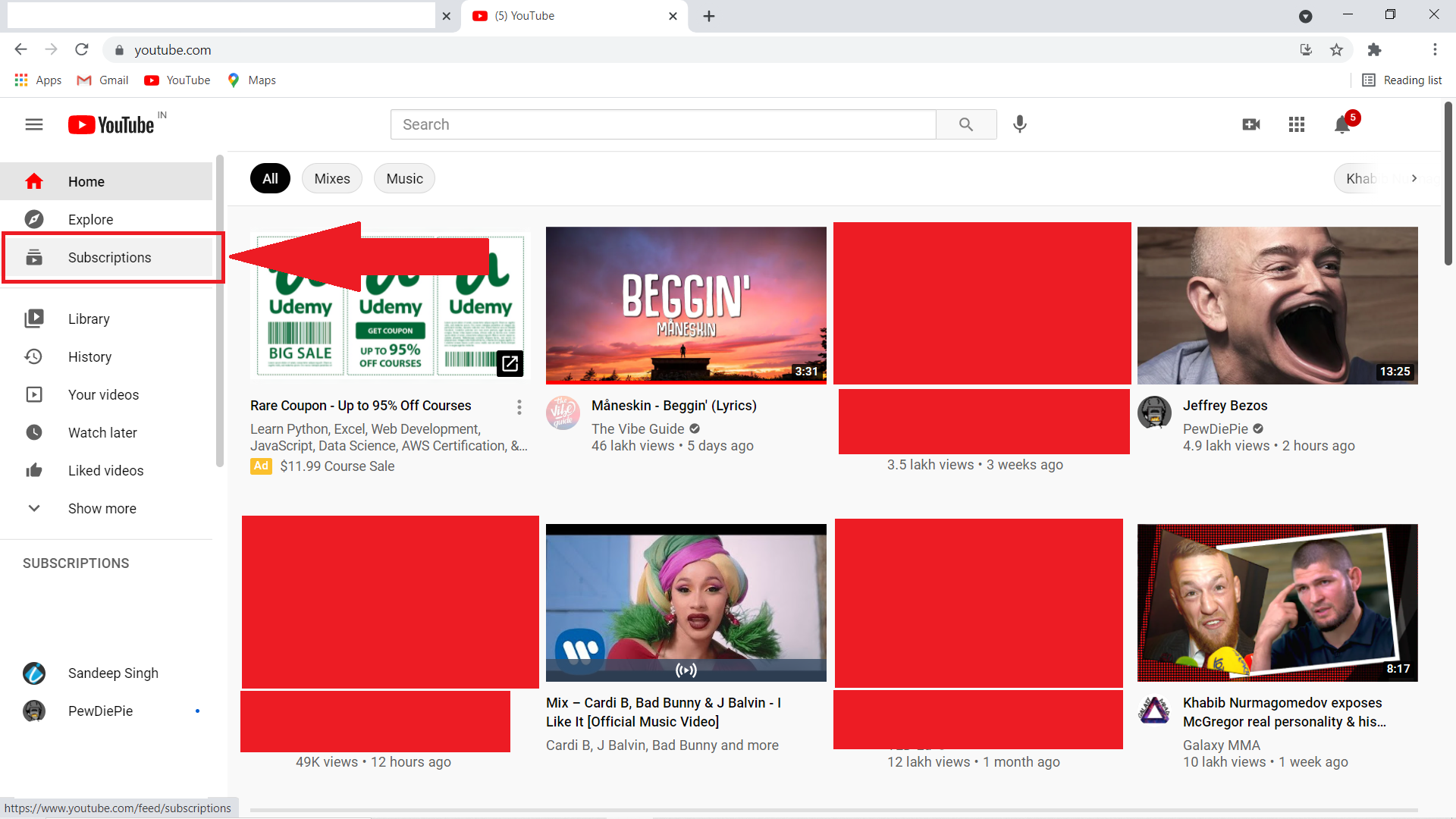
Task: Close the (5) YouTube tab
Action: point(673,16)
